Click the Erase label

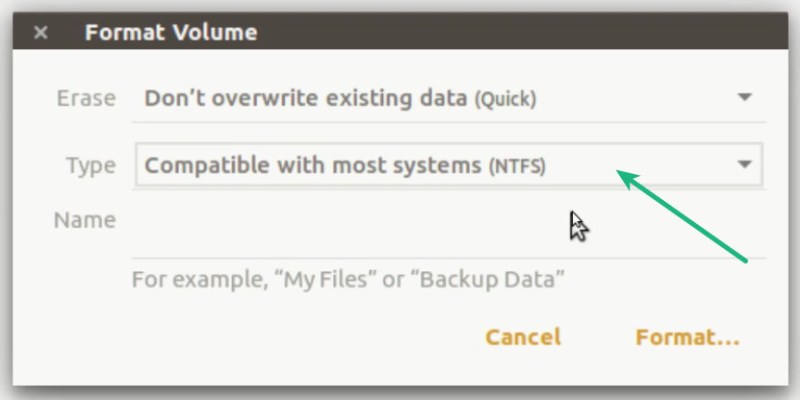pos(85,98)
